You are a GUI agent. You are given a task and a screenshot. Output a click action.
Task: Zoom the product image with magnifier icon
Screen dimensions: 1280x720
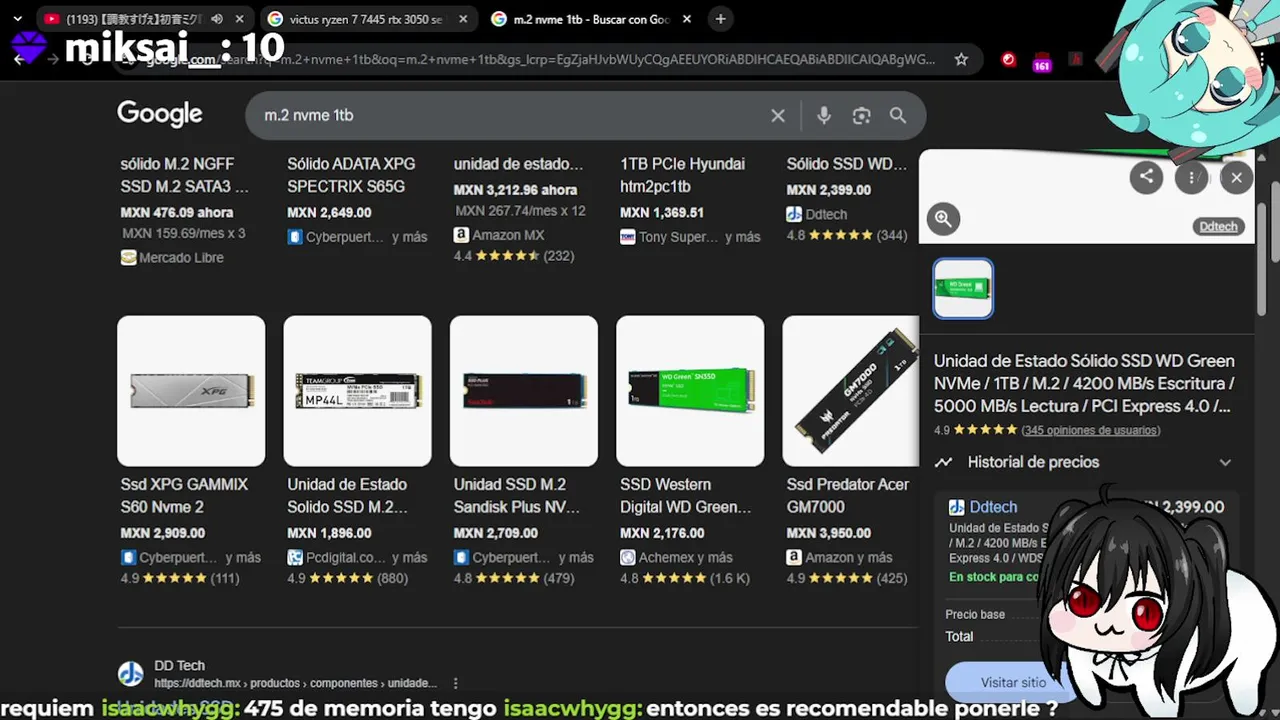coord(943,219)
